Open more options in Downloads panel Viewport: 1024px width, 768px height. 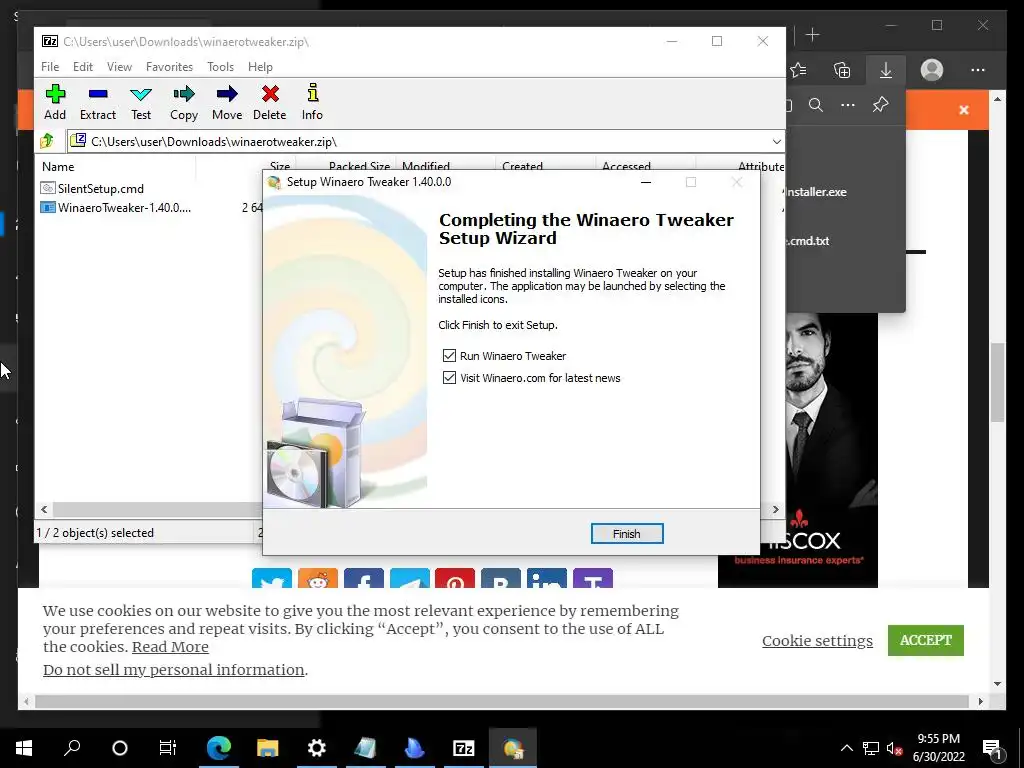pos(848,105)
